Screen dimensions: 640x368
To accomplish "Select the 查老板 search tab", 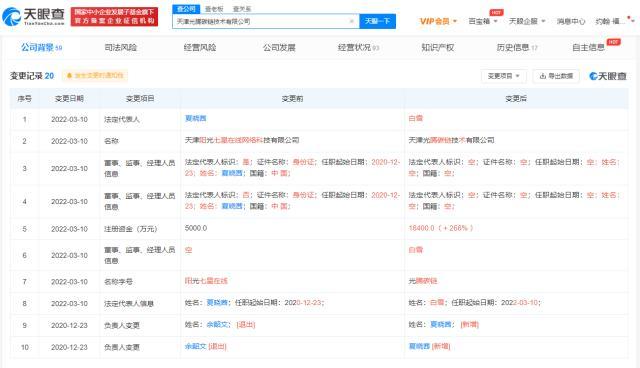I will click(x=214, y=9).
